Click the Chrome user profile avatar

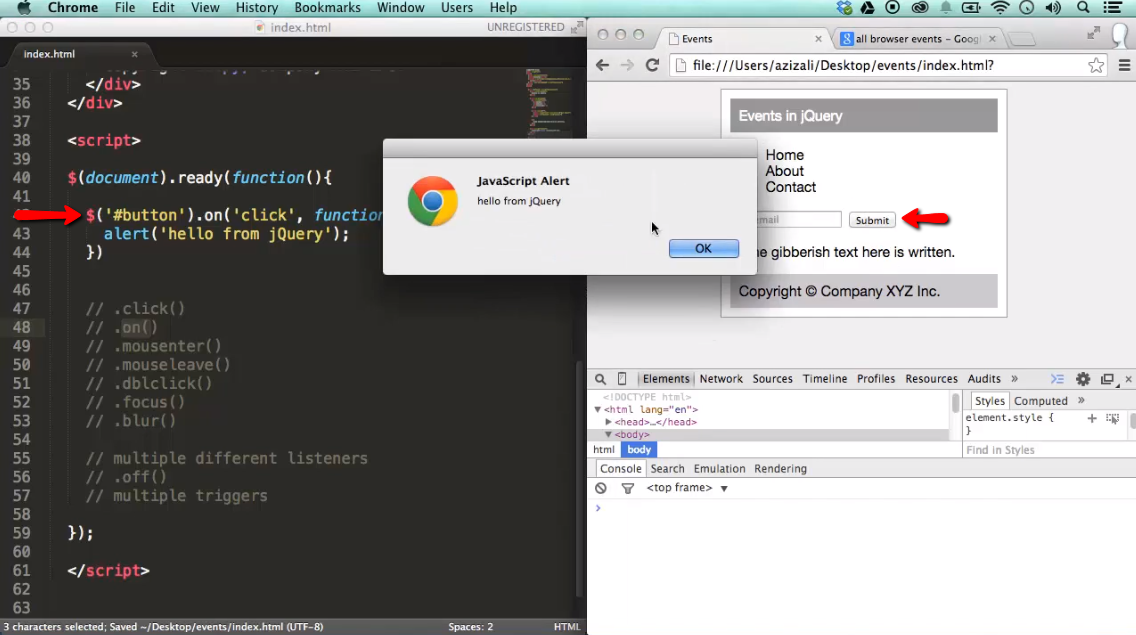tap(1120, 33)
